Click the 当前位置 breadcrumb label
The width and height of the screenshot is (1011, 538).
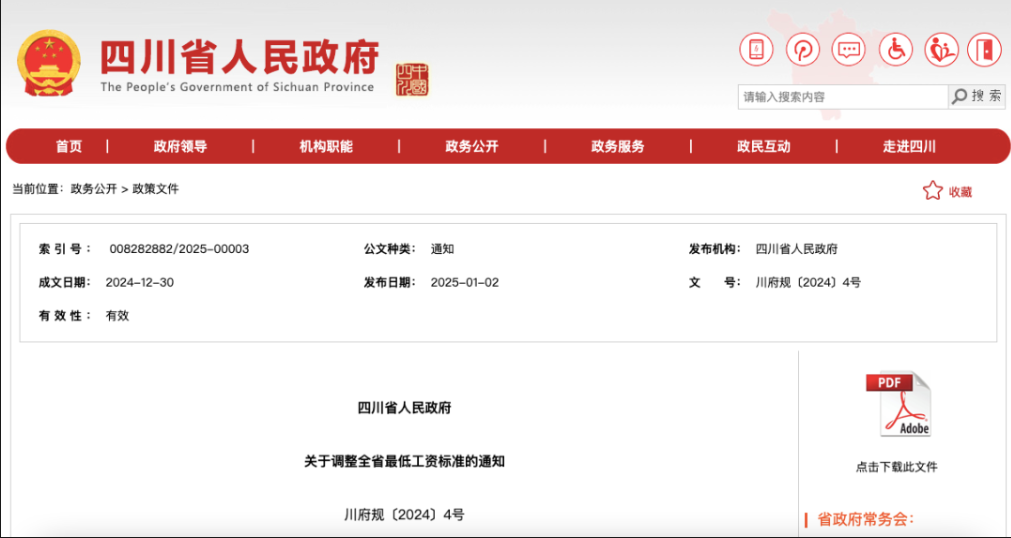pos(38,189)
